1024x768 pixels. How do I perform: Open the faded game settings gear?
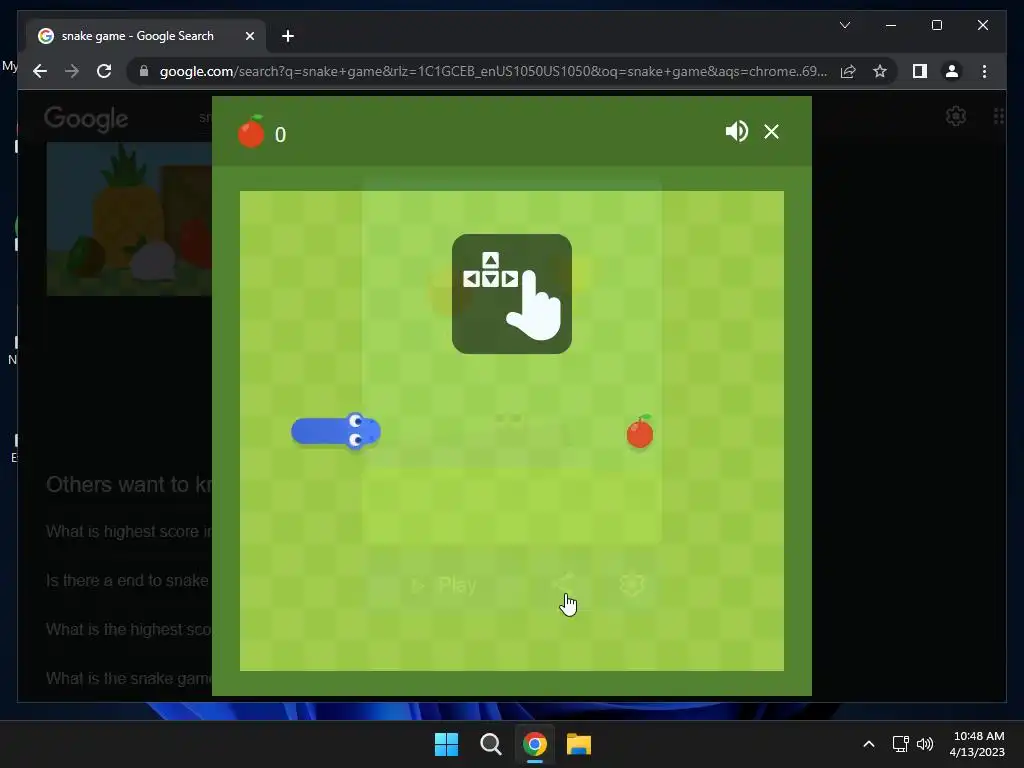tap(632, 584)
